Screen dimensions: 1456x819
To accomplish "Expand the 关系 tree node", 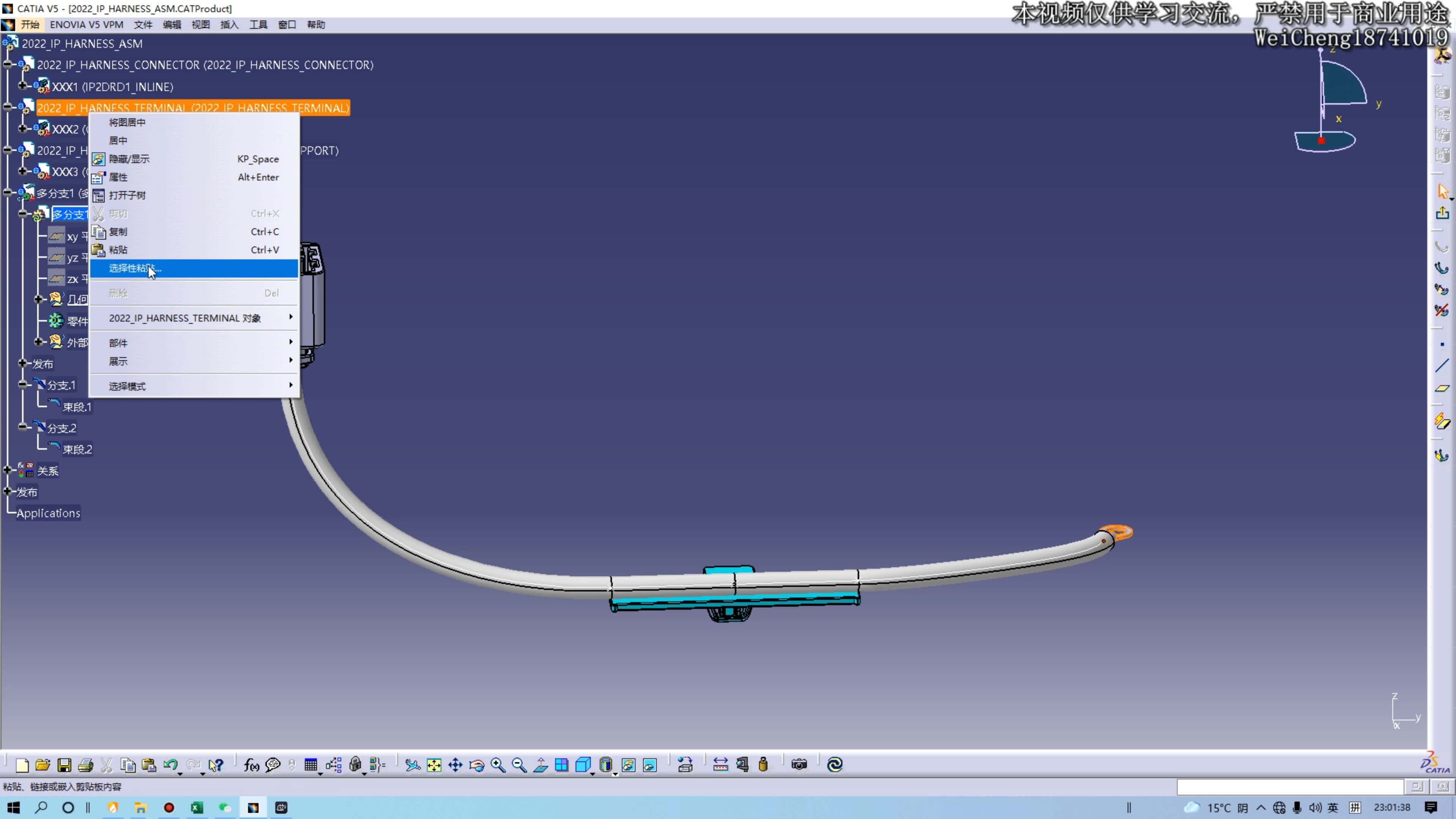I will click(x=7, y=470).
